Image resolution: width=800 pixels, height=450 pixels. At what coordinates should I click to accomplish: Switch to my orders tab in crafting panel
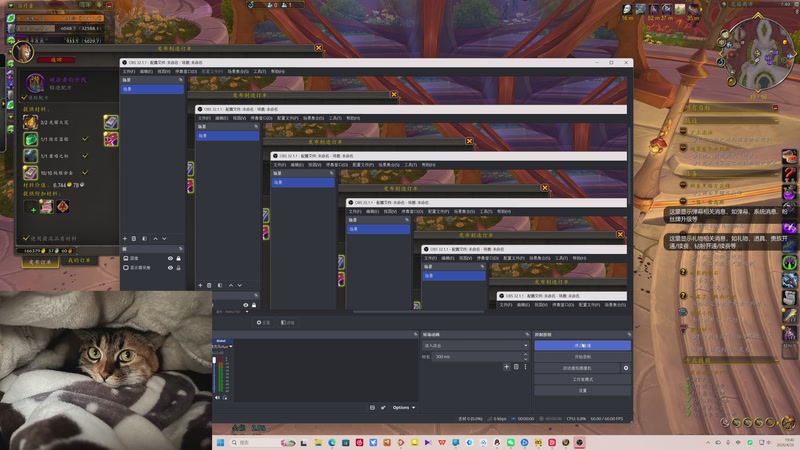[79, 260]
